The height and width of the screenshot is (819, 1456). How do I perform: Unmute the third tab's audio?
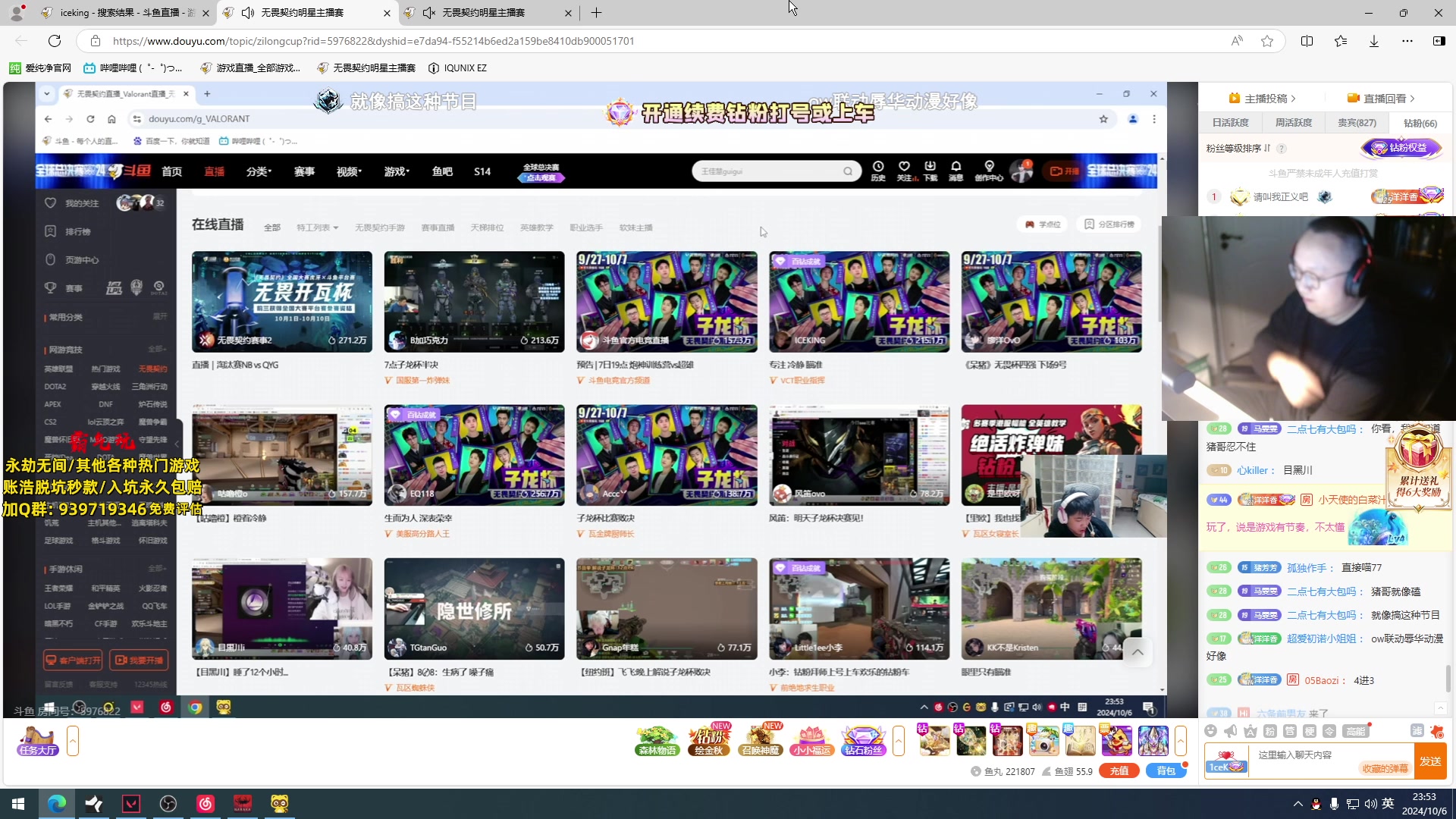tap(428, 13)
